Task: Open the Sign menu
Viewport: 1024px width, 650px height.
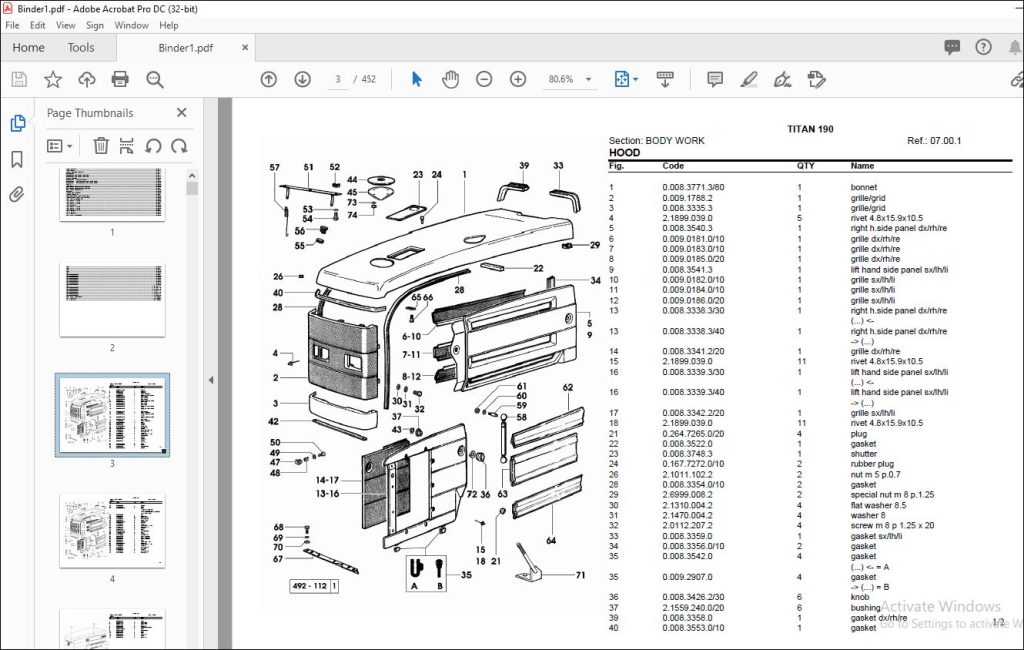Action: (95, 25)
